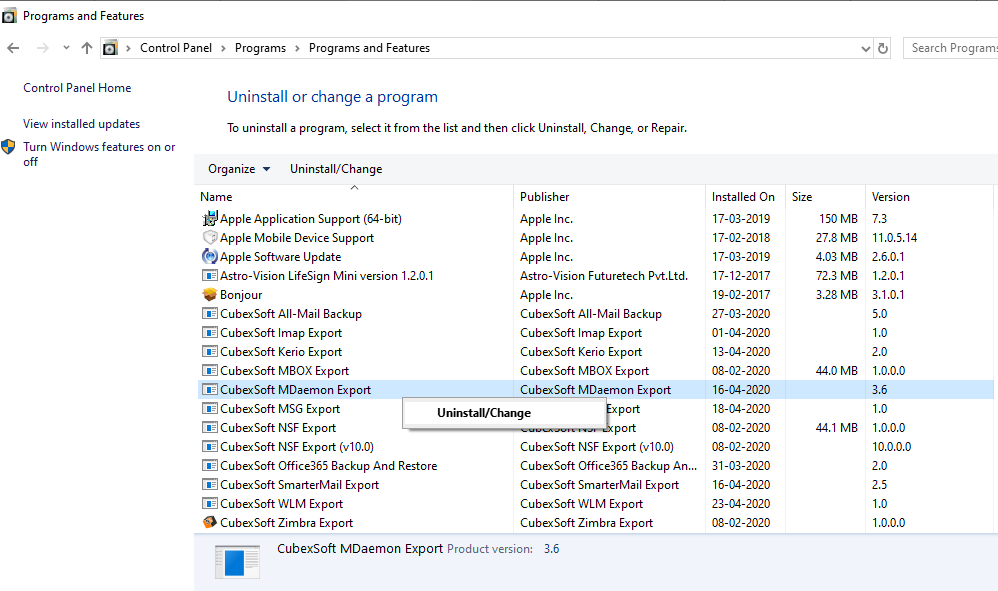Open the Organize dropdown menu
The width and height of the screenshot is (998, 591).
(x=239, y=169)
